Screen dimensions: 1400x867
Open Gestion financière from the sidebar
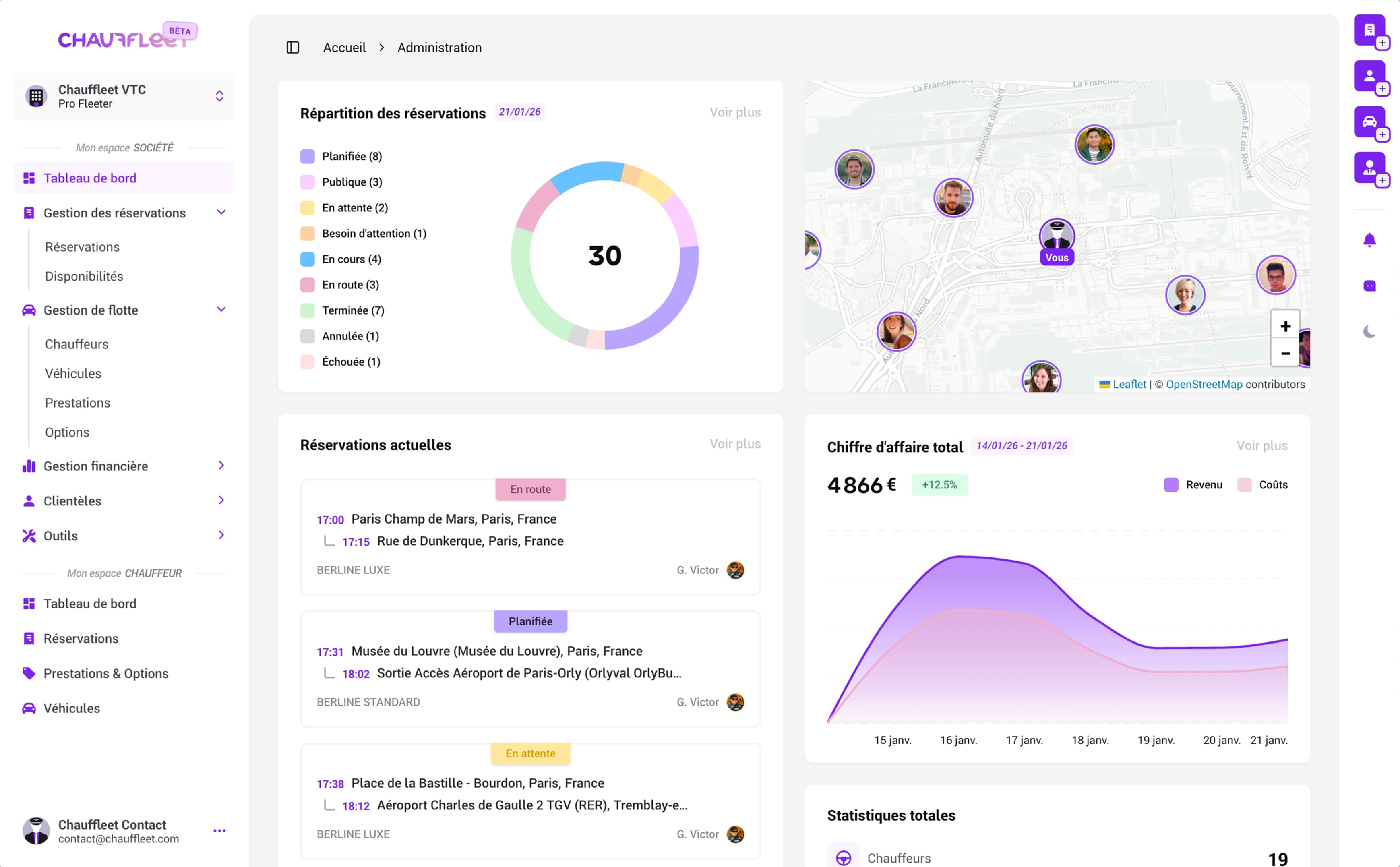click(95, 466)
